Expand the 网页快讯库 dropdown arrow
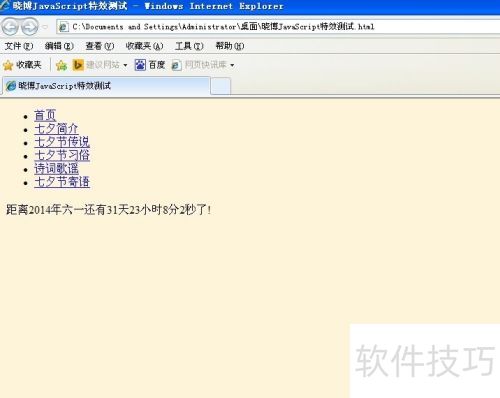Image resolution: width=500 pixels, height=398 pixels. click(232, 65)
